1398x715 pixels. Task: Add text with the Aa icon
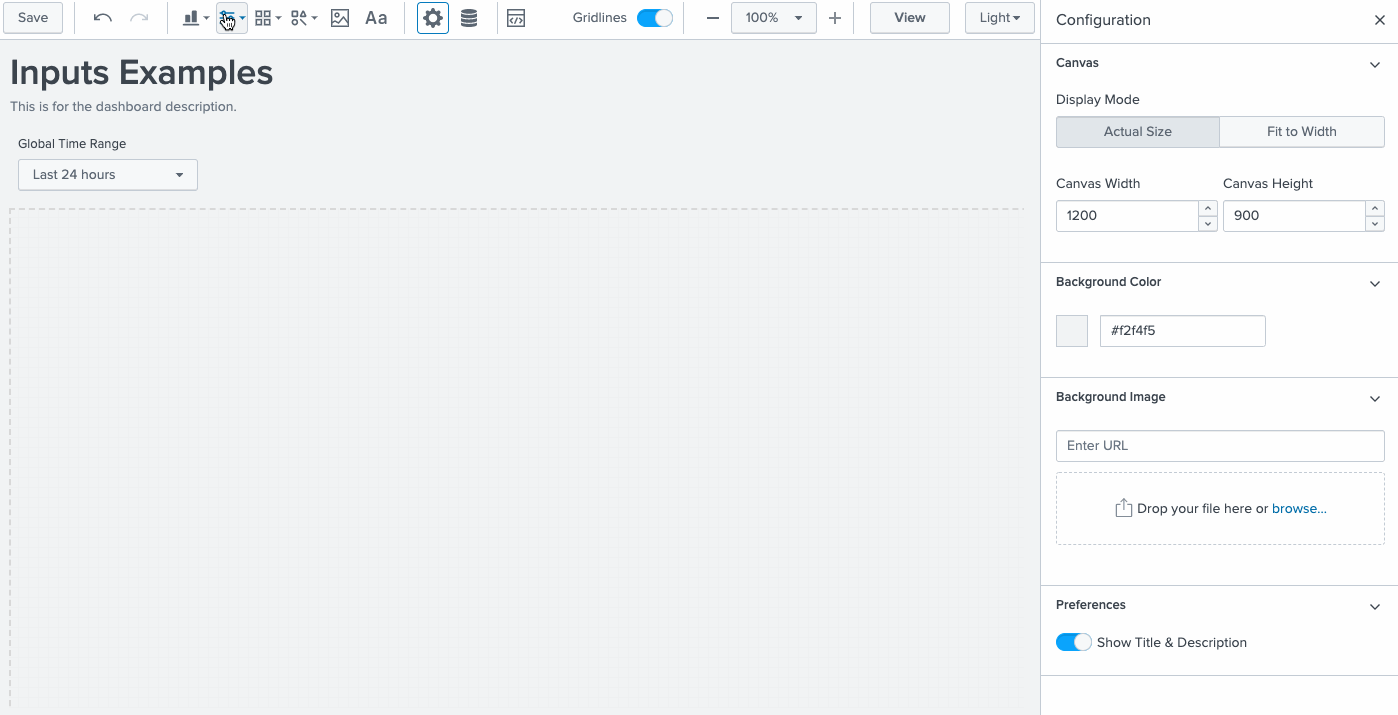(x=376, y=18)
